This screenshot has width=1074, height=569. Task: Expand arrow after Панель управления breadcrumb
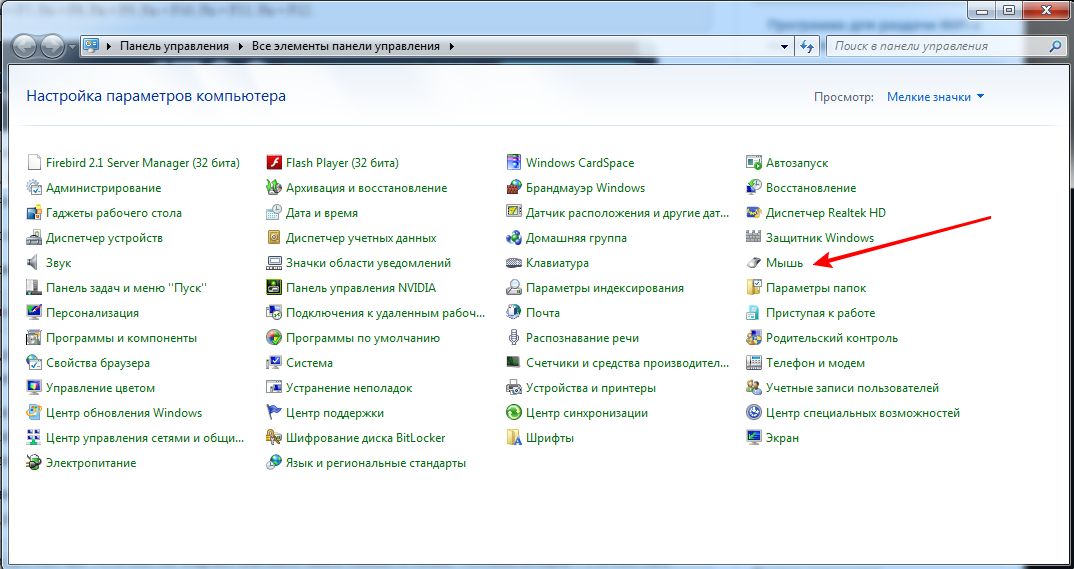[240, 47]
